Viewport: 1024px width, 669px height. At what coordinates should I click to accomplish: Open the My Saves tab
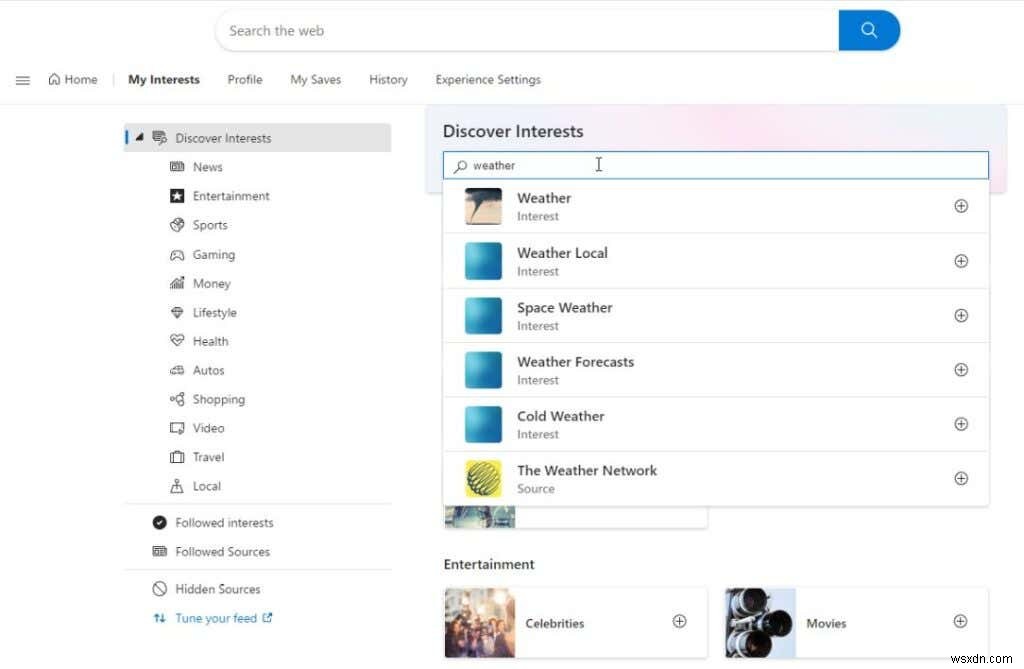coord(315,80)
